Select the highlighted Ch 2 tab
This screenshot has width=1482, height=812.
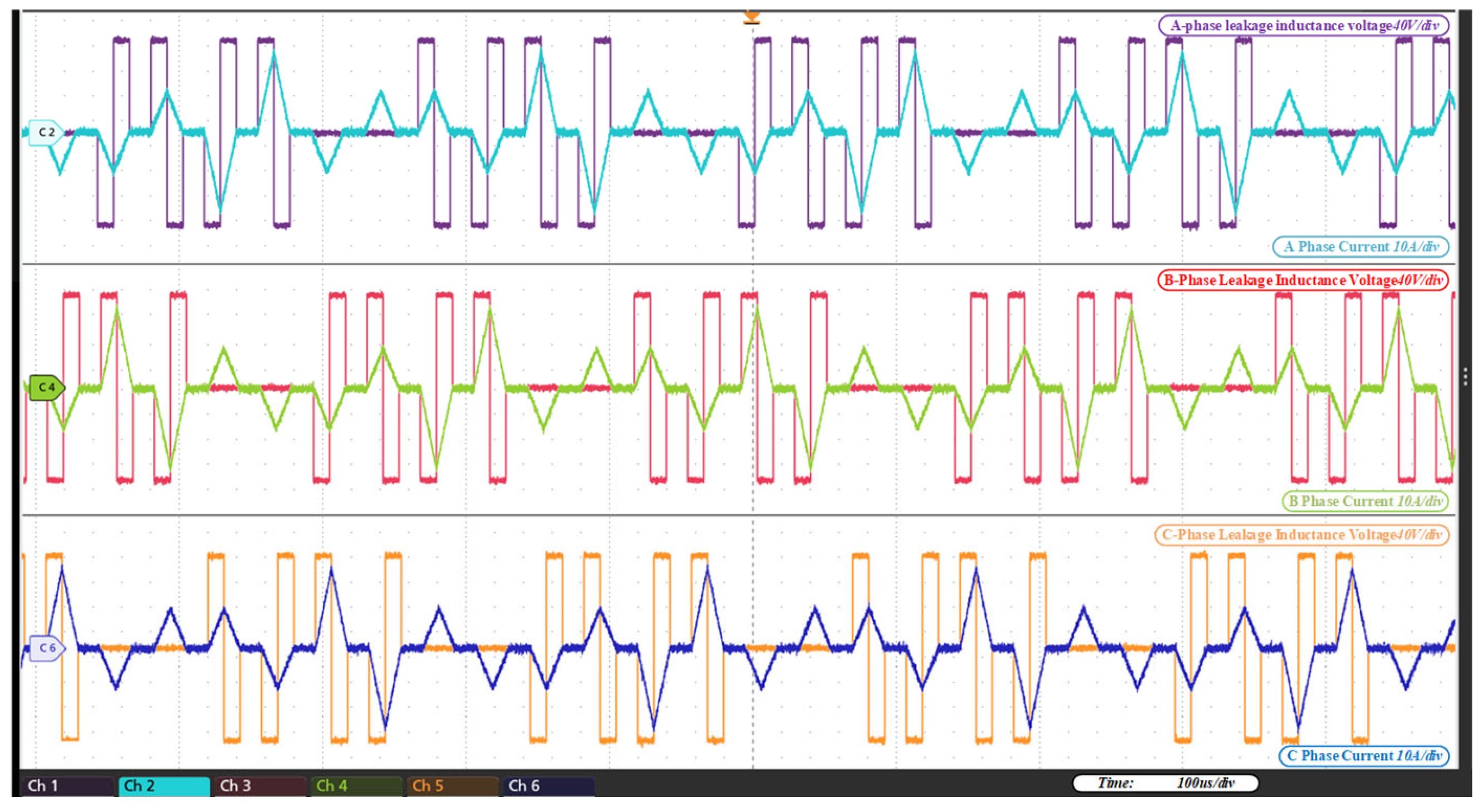[164, 785]
